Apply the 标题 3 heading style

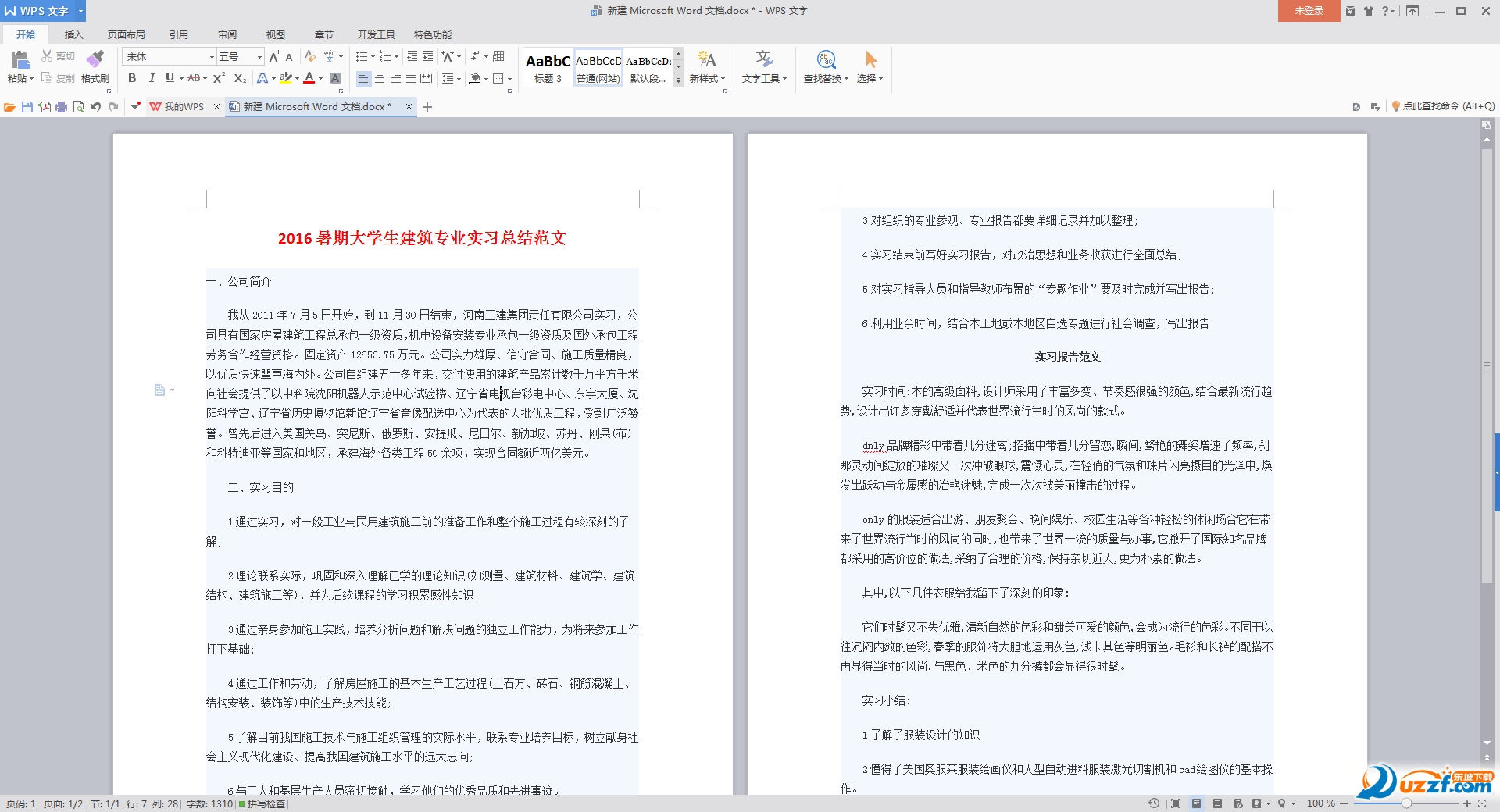coord(548,68)
